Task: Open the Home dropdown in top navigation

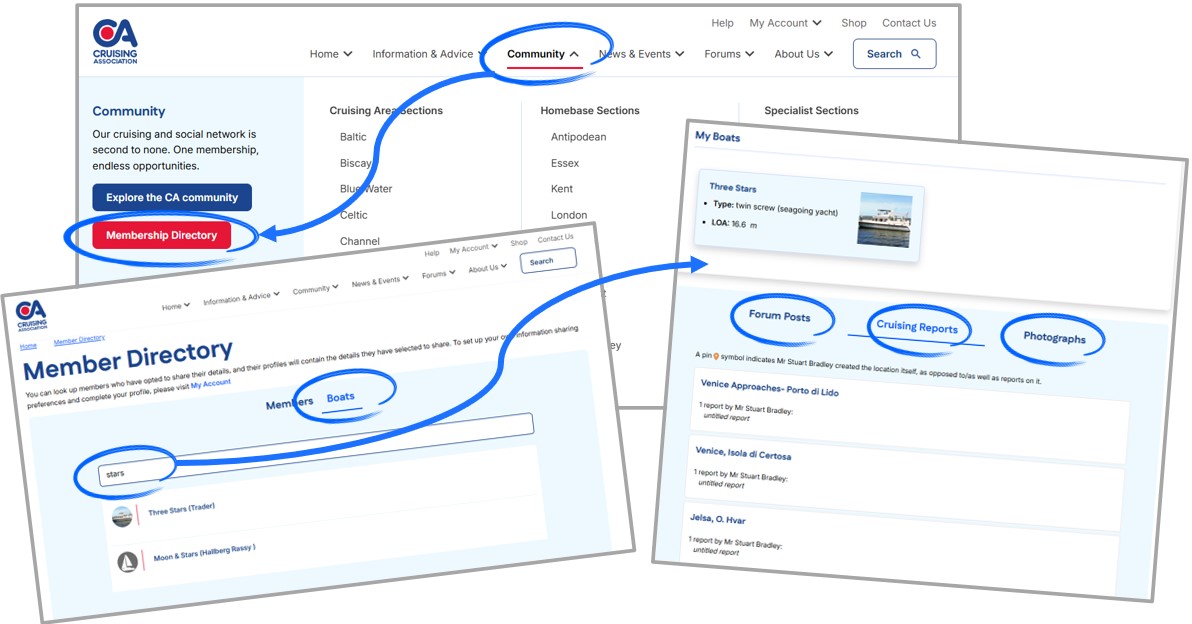Action: (x=331, y=54)
